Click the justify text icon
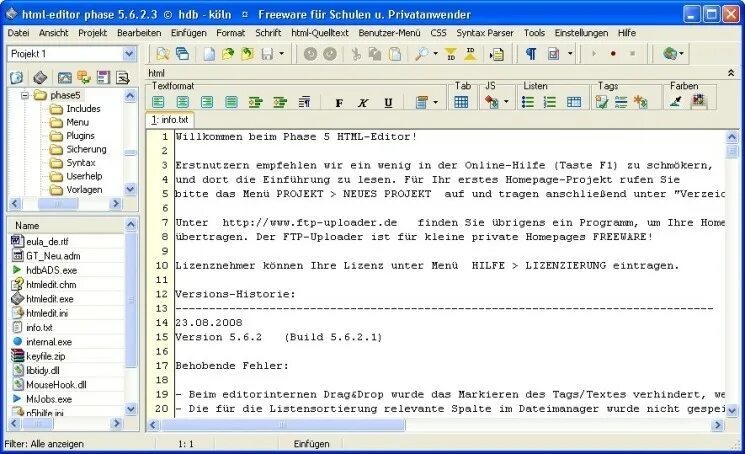 pyautogui.click(x=231, y=102)
